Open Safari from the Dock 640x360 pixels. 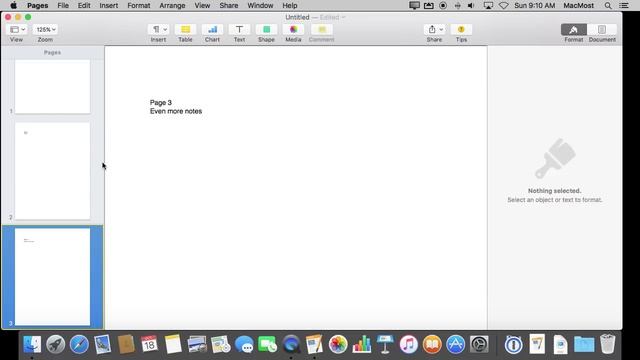pyautogui.click(x=79, y=344)
